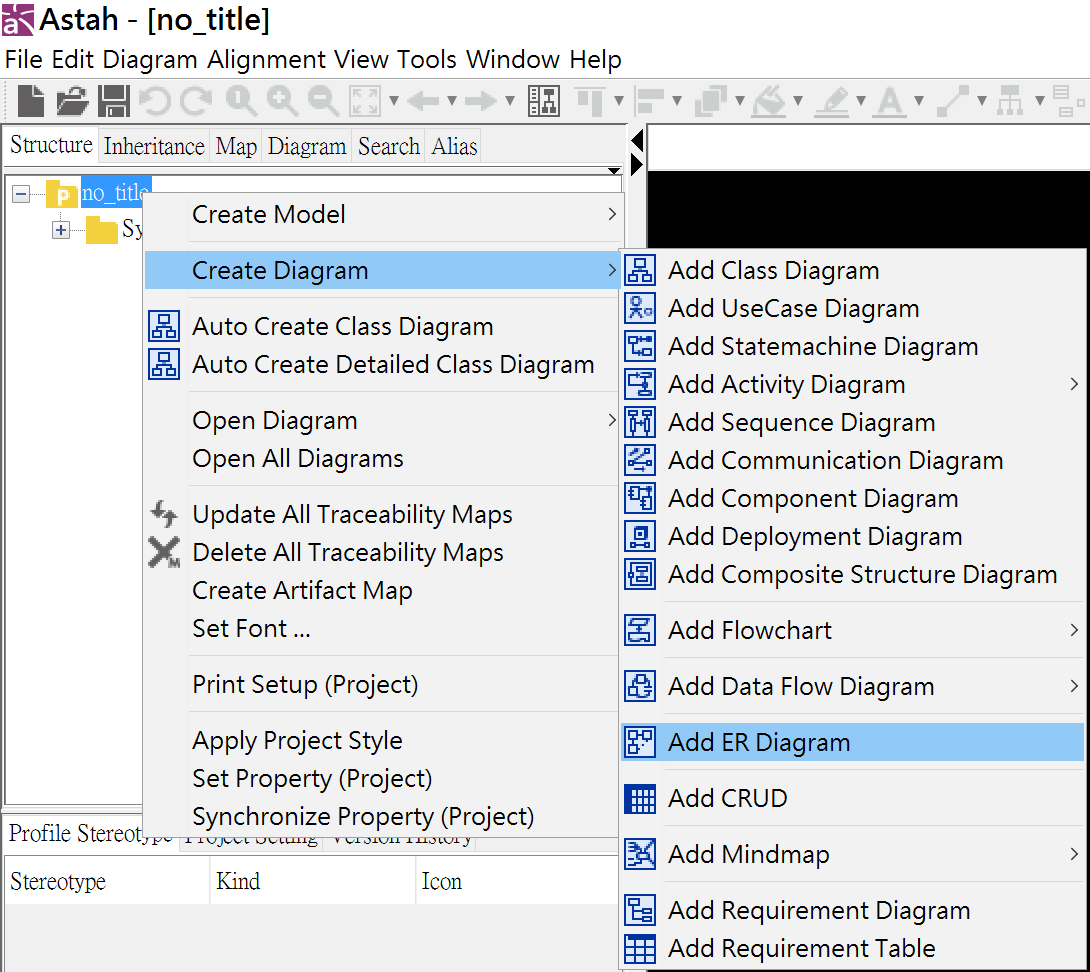Image resolution: width=1090 pixels, height=972 pixels.
Task: Click the Undo toolbar icon
Action: [x=155, y=101]
